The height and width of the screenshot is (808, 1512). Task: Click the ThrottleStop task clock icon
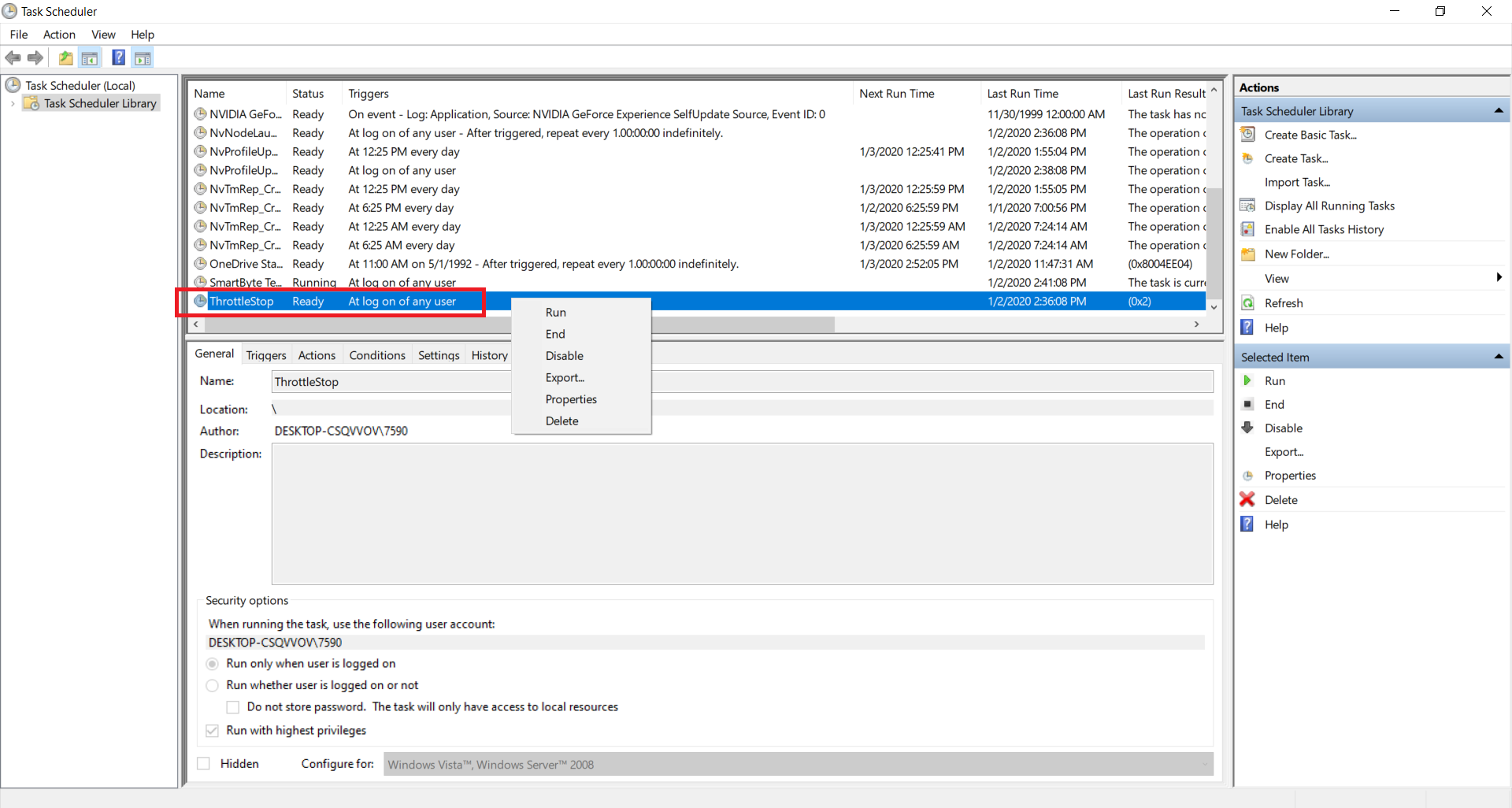[x=201, y=301]
